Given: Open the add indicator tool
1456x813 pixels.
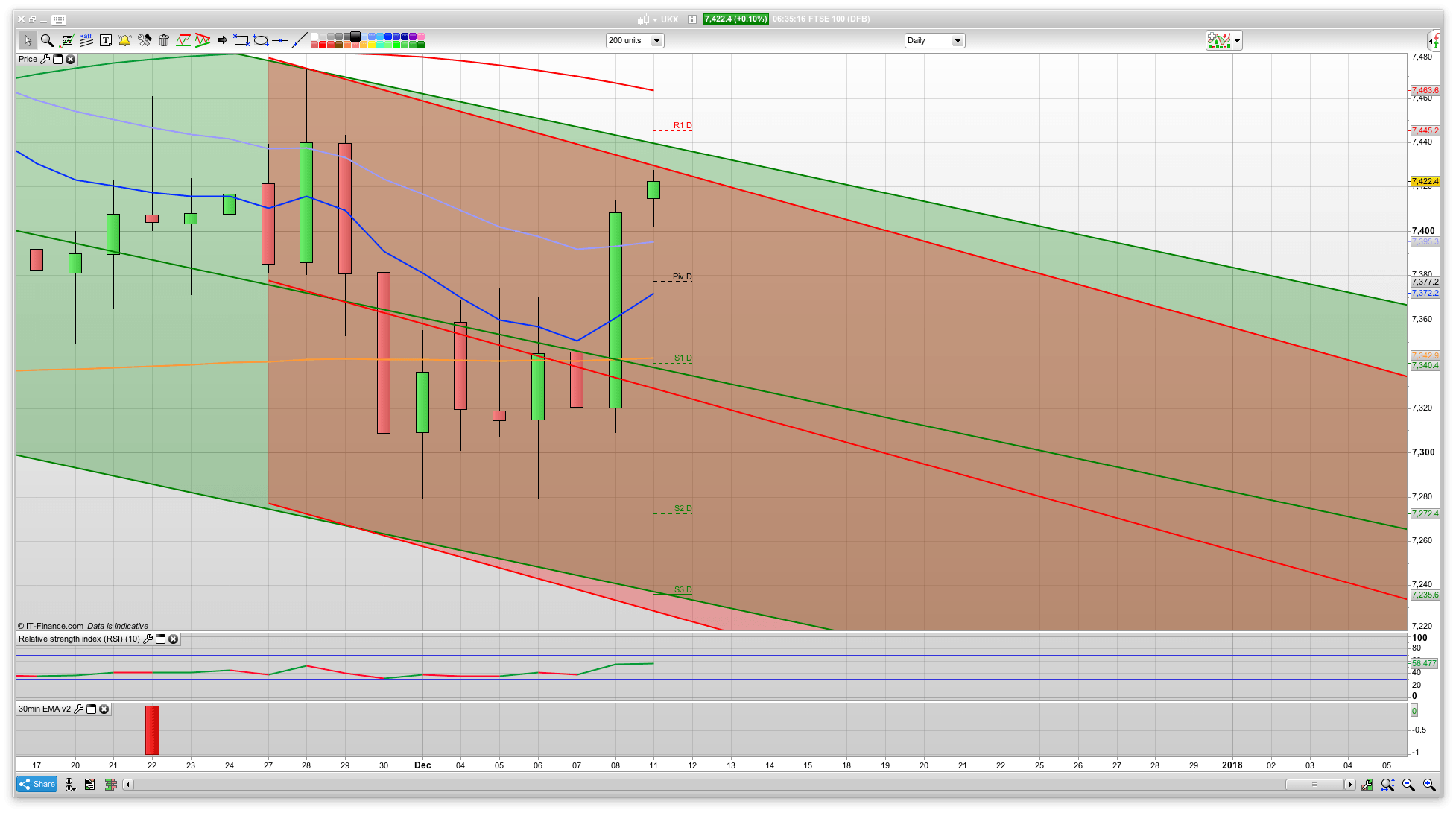Looking at the screenshot, I should pyautogui.click(x=67, y=40).
